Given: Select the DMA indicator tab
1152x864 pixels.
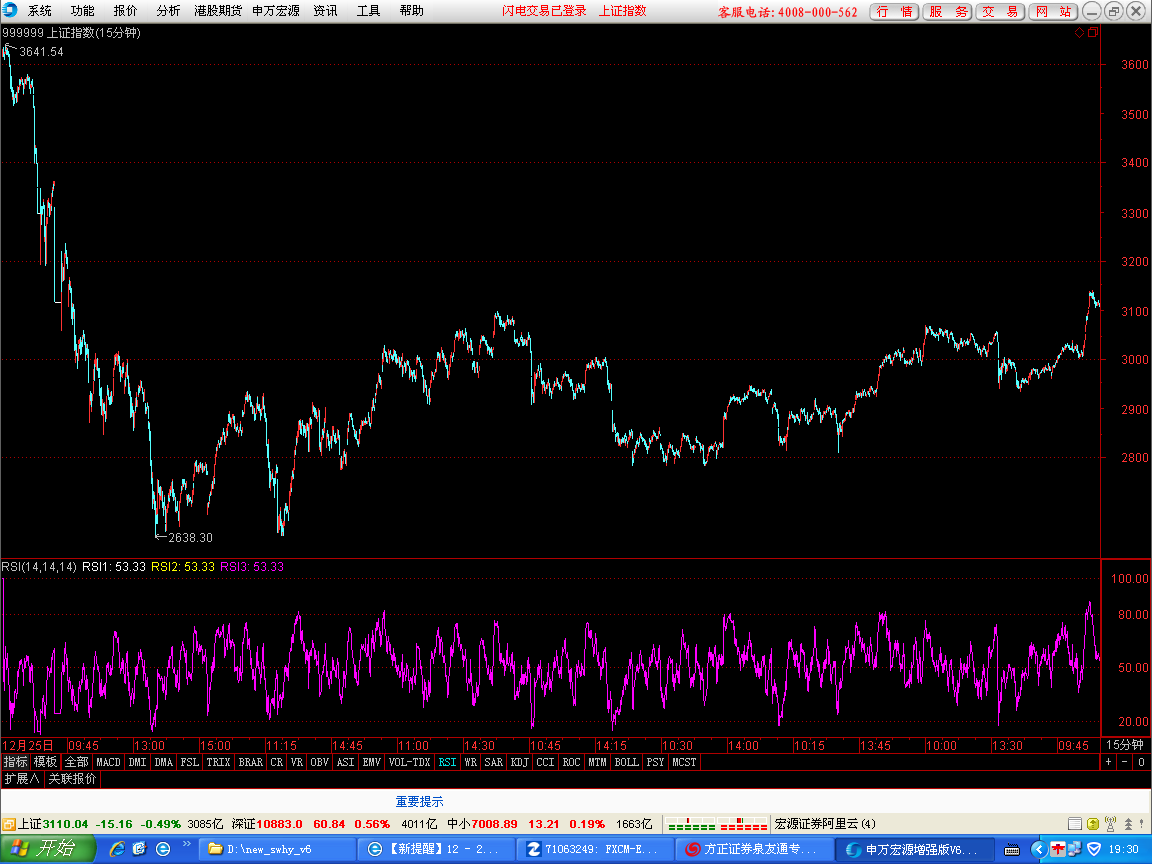Looking at the screenshot, I should click(x=163, y=762).
